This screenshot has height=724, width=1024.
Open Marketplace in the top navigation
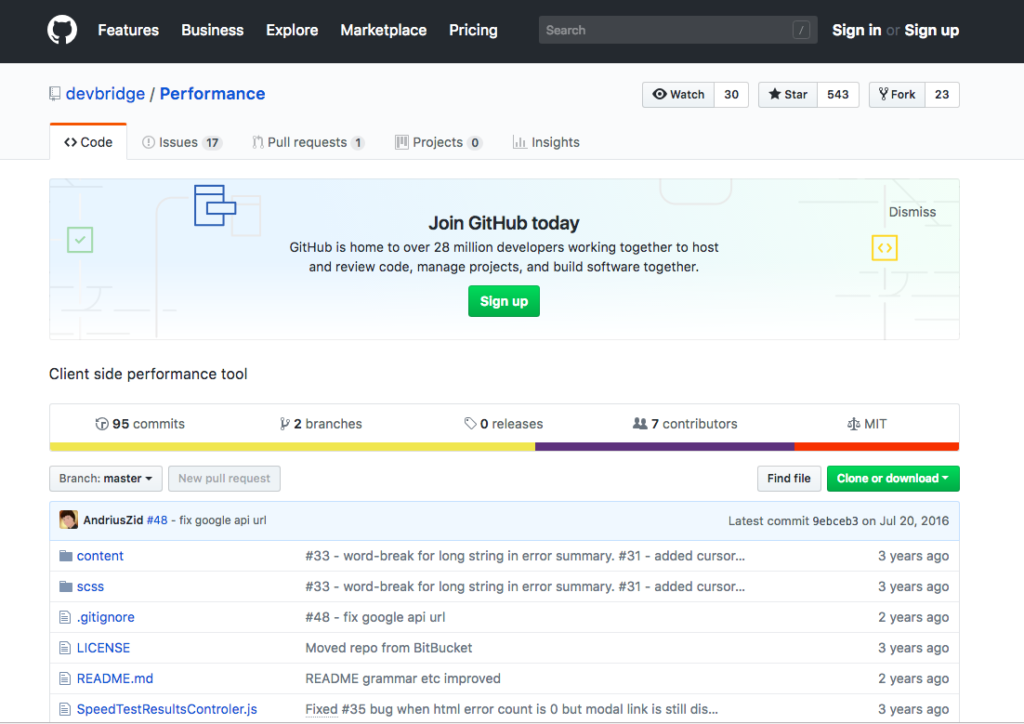pos(383,30)
